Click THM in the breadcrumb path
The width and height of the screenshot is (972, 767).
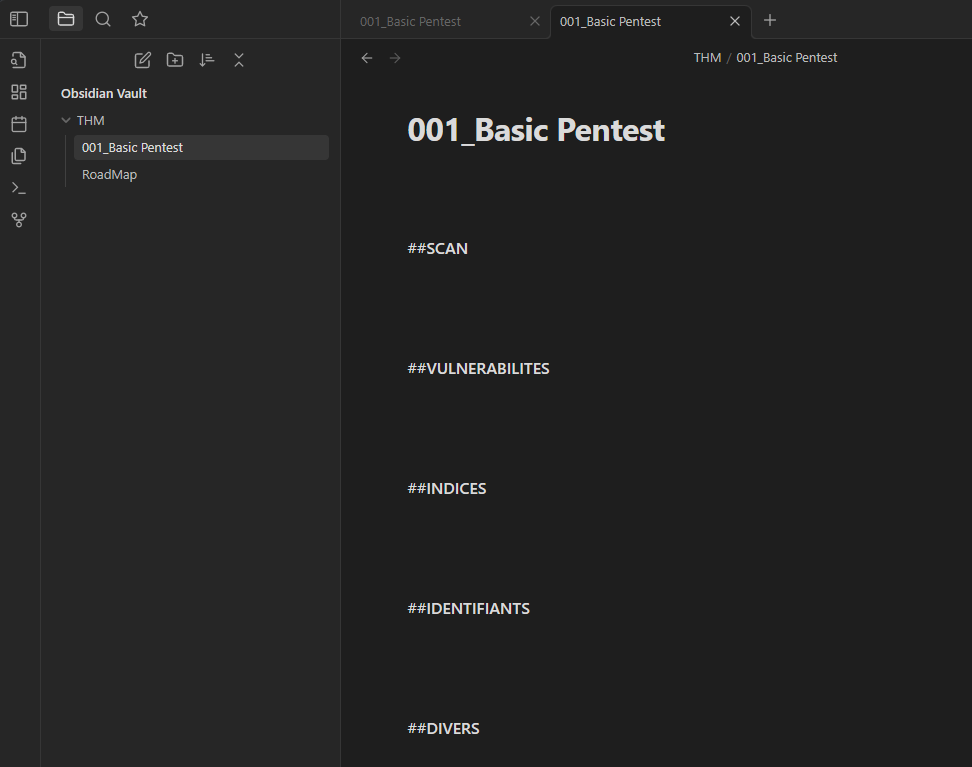coord(707,58)
